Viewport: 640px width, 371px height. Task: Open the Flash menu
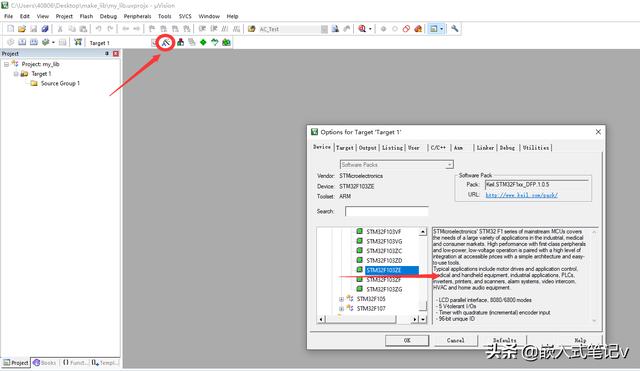coord(86,16)
